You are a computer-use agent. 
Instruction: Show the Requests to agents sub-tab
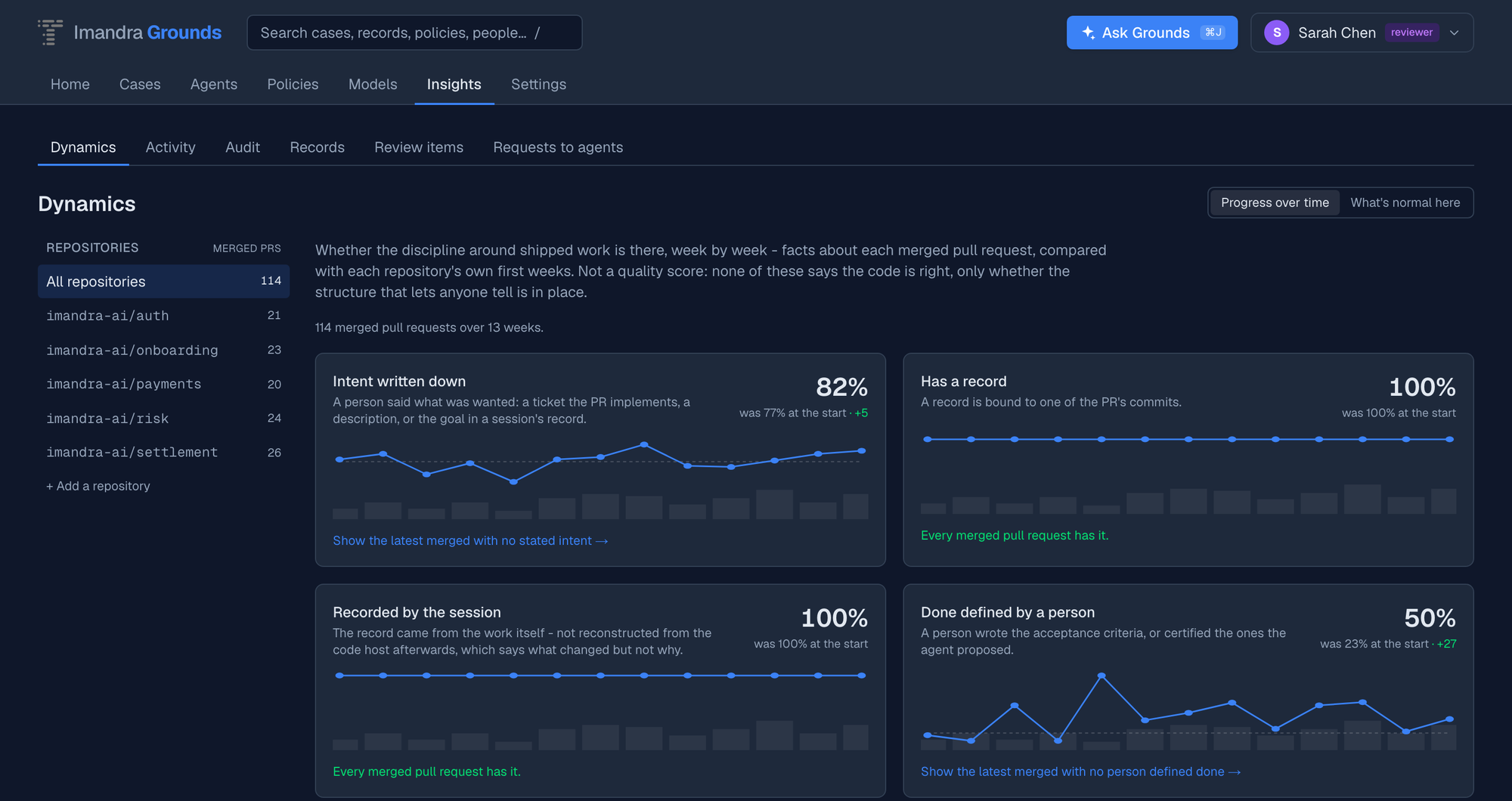(558, 147)
